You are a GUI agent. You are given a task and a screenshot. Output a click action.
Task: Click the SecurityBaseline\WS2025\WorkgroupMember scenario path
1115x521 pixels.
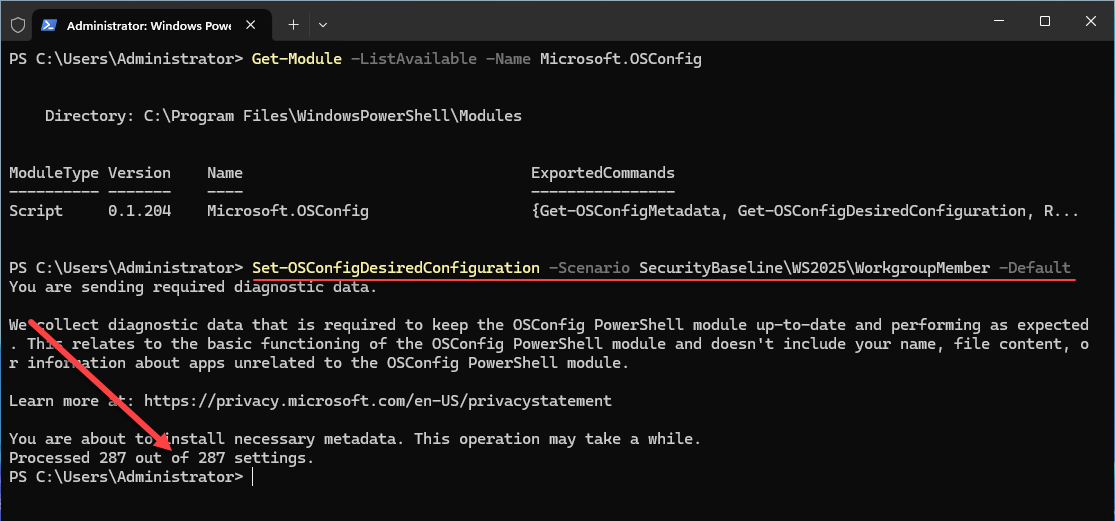[x=814, y=268]
